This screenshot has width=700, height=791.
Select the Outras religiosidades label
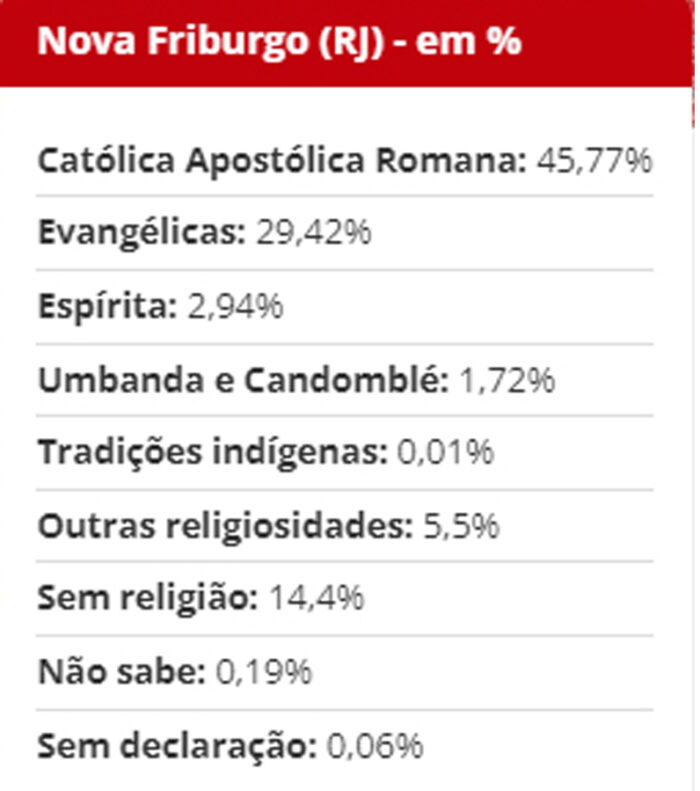(x=225, y=525)
